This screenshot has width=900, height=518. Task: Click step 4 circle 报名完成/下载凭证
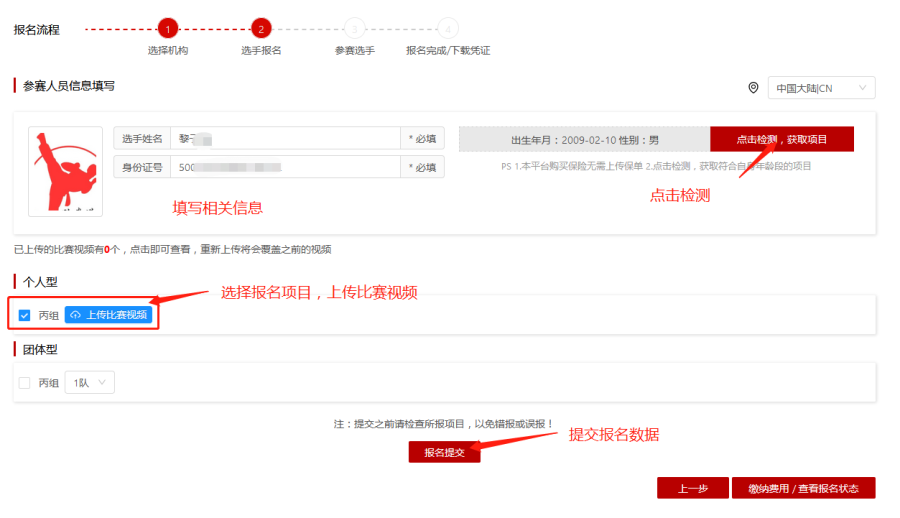[x=448, y=29]
